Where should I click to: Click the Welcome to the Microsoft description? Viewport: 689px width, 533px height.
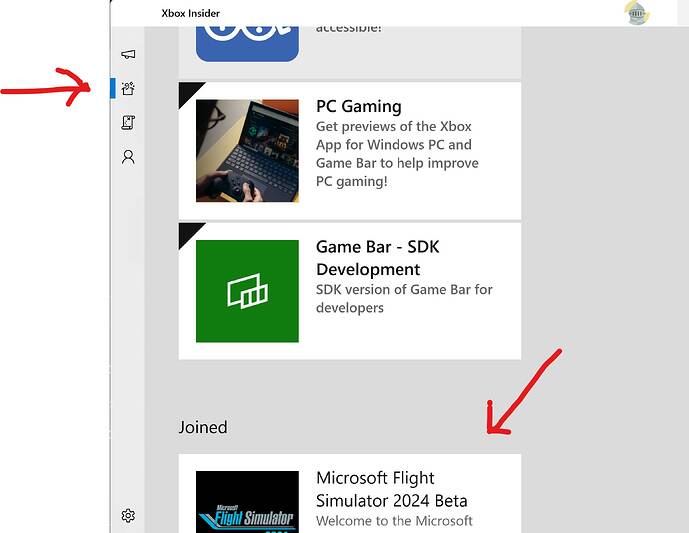tap(394, 521)
